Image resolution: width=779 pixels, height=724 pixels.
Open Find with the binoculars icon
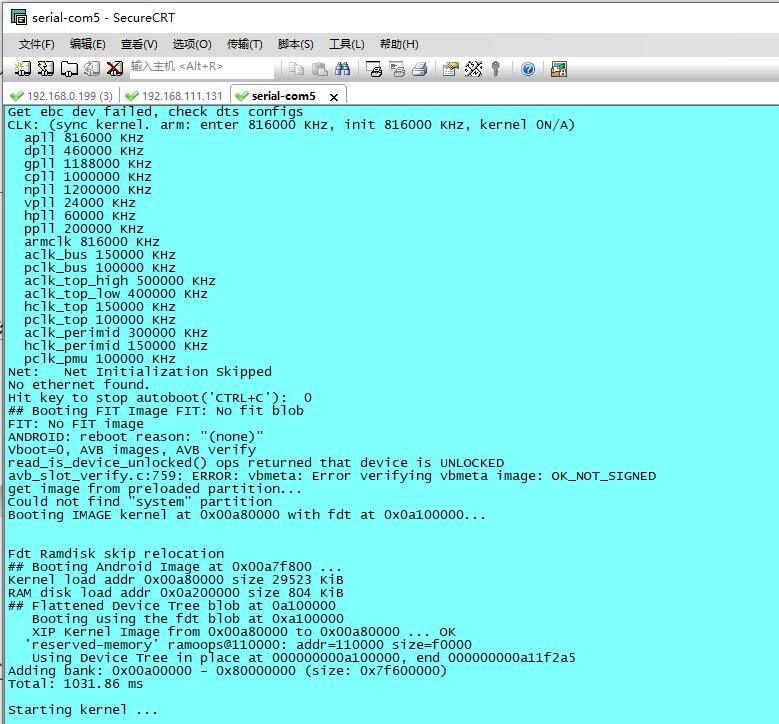[342, 69]
